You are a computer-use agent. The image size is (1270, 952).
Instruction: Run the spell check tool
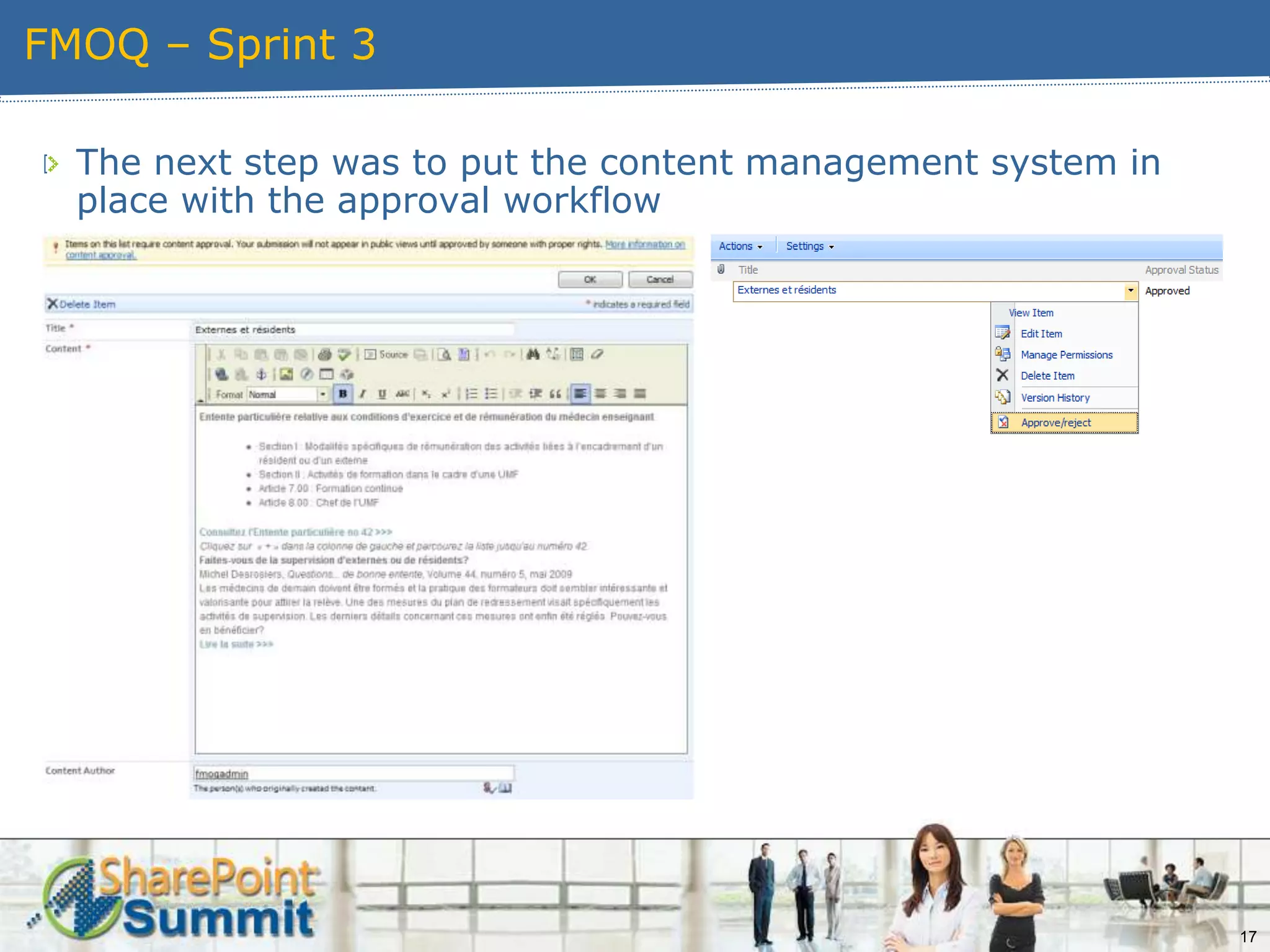click(x=344, y=355)
